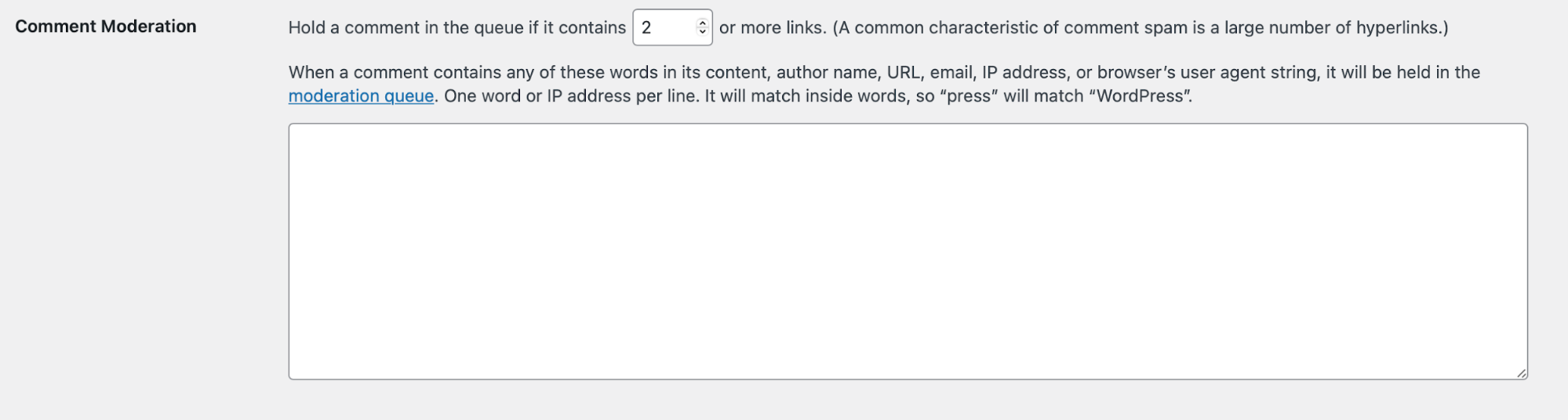
Task: Increase the link count using the up arrow
Action: pyautogui.click(x=702, y=24)
